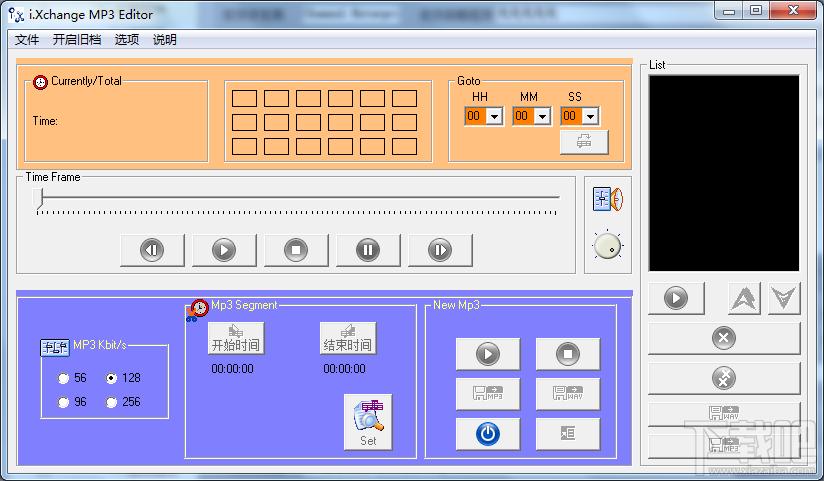Select the 256 Kbit/s radio button
The image size is (824, 481).
tap(111, 402)
